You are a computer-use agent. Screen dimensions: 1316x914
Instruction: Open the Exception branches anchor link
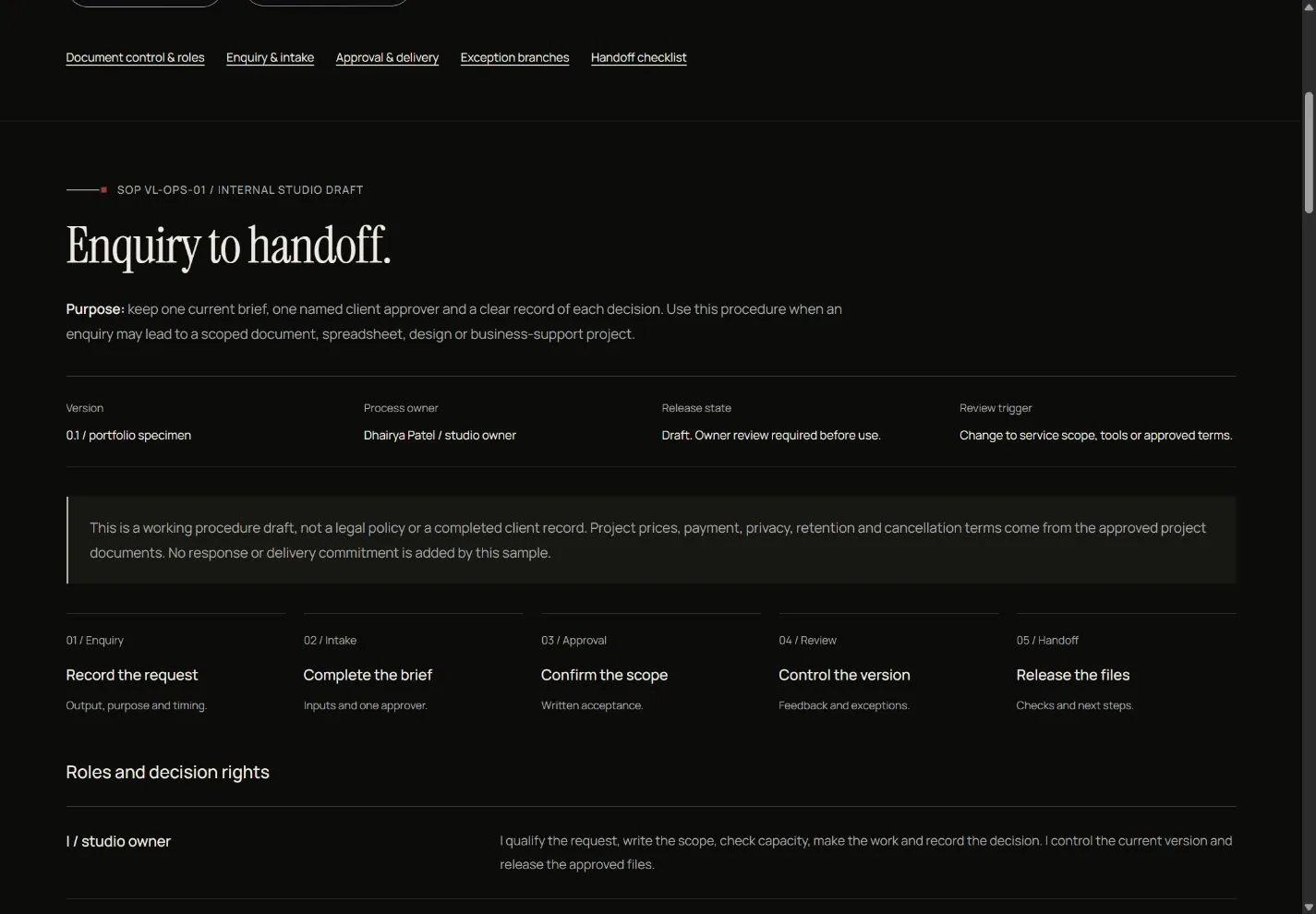(514, 57)
